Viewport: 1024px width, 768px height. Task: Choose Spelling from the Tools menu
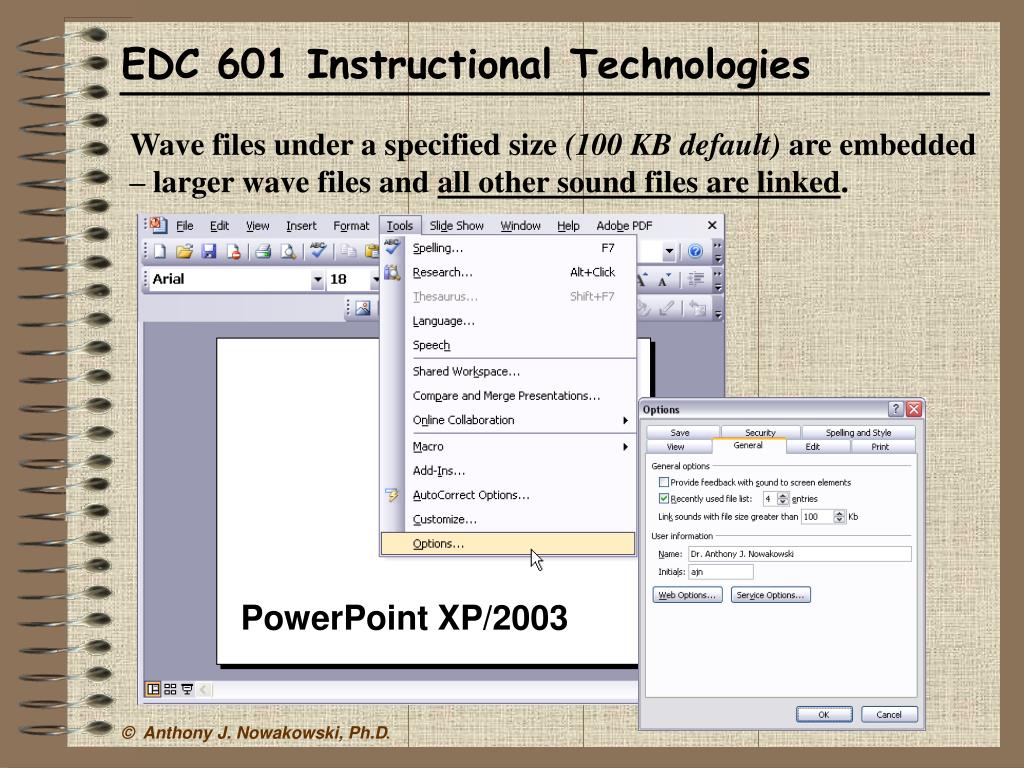click(507, 248)
